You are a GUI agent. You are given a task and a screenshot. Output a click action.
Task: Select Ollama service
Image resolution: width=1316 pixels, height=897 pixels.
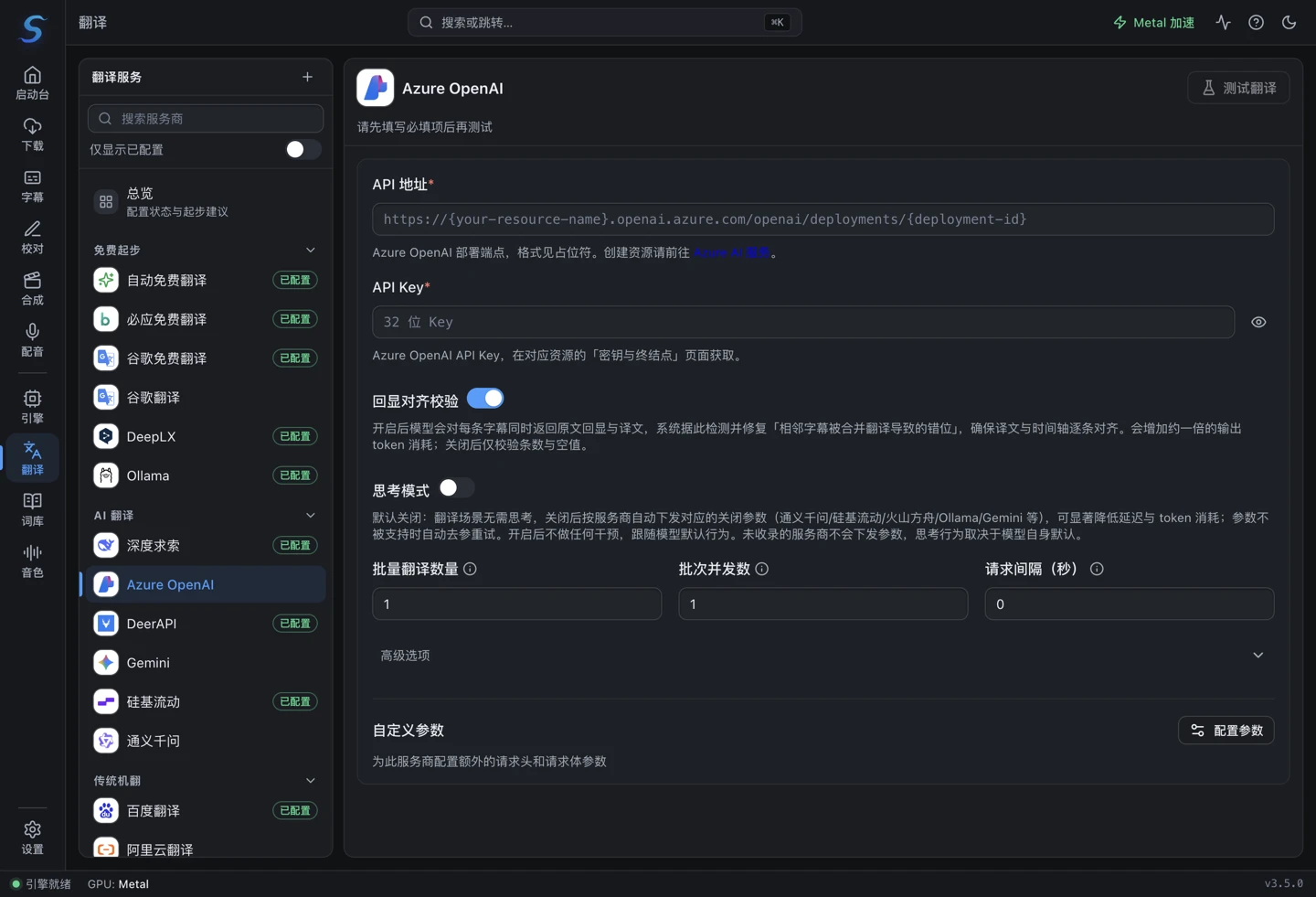coord(206,475)
